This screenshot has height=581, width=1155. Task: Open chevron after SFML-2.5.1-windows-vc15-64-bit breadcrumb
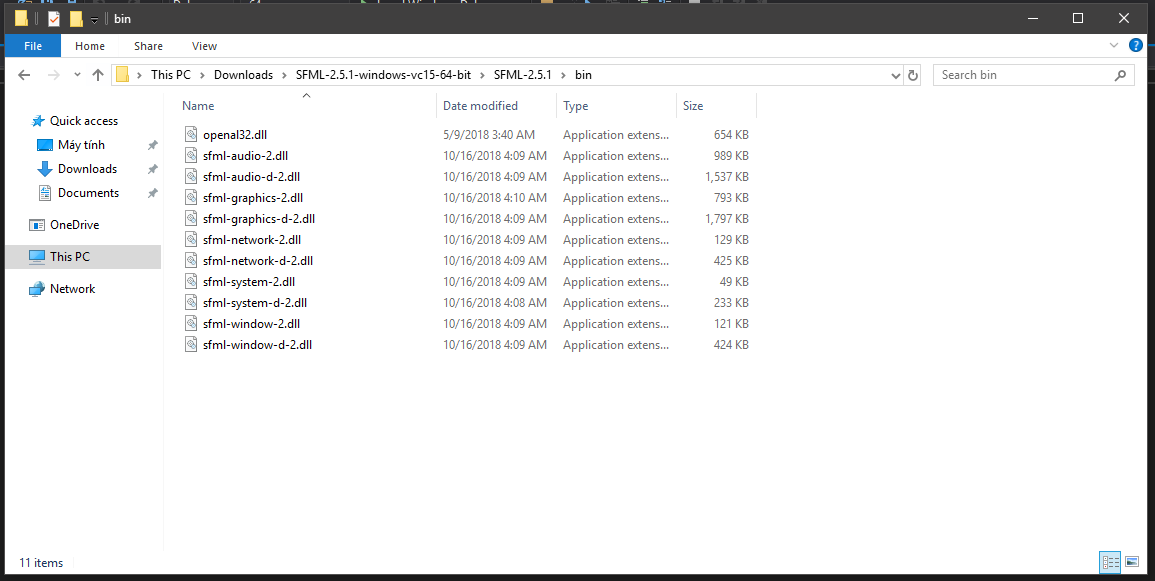(482, 75)
